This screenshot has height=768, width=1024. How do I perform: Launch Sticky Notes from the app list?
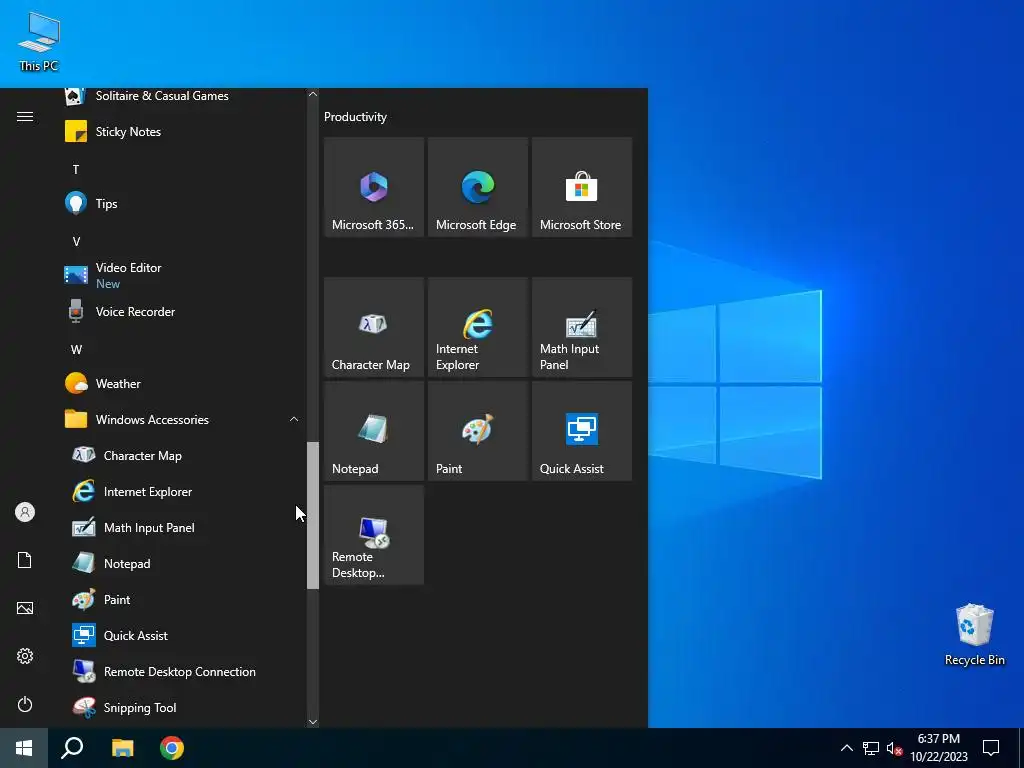pos(183,132)
